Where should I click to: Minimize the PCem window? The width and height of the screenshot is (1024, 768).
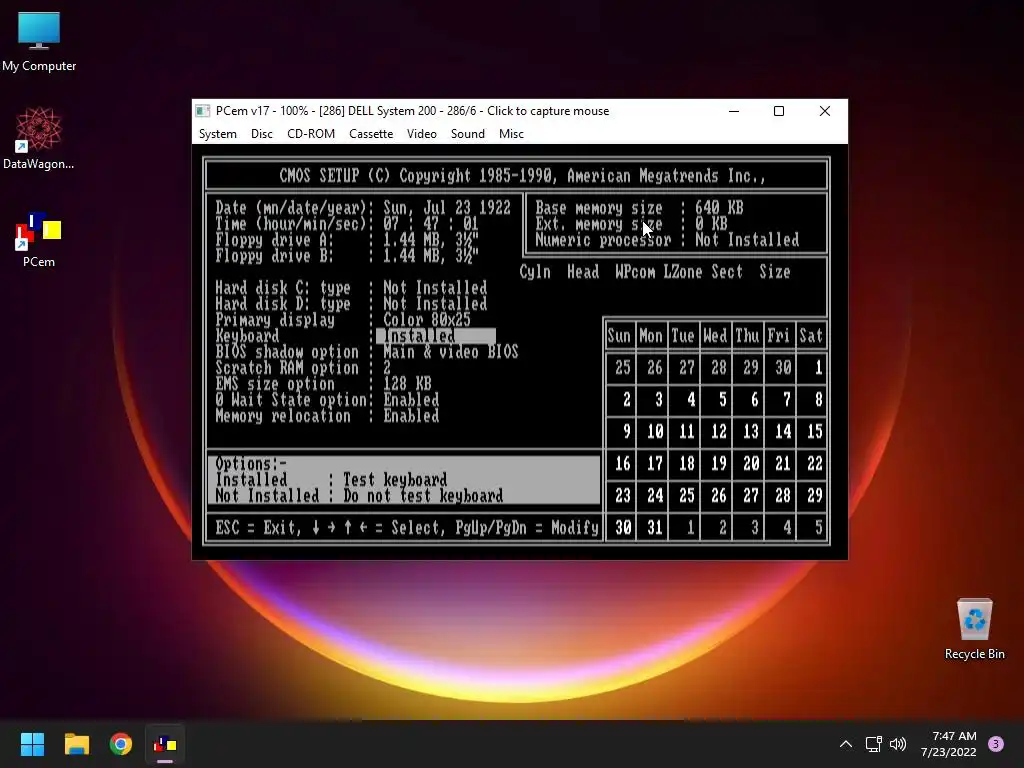734,111
